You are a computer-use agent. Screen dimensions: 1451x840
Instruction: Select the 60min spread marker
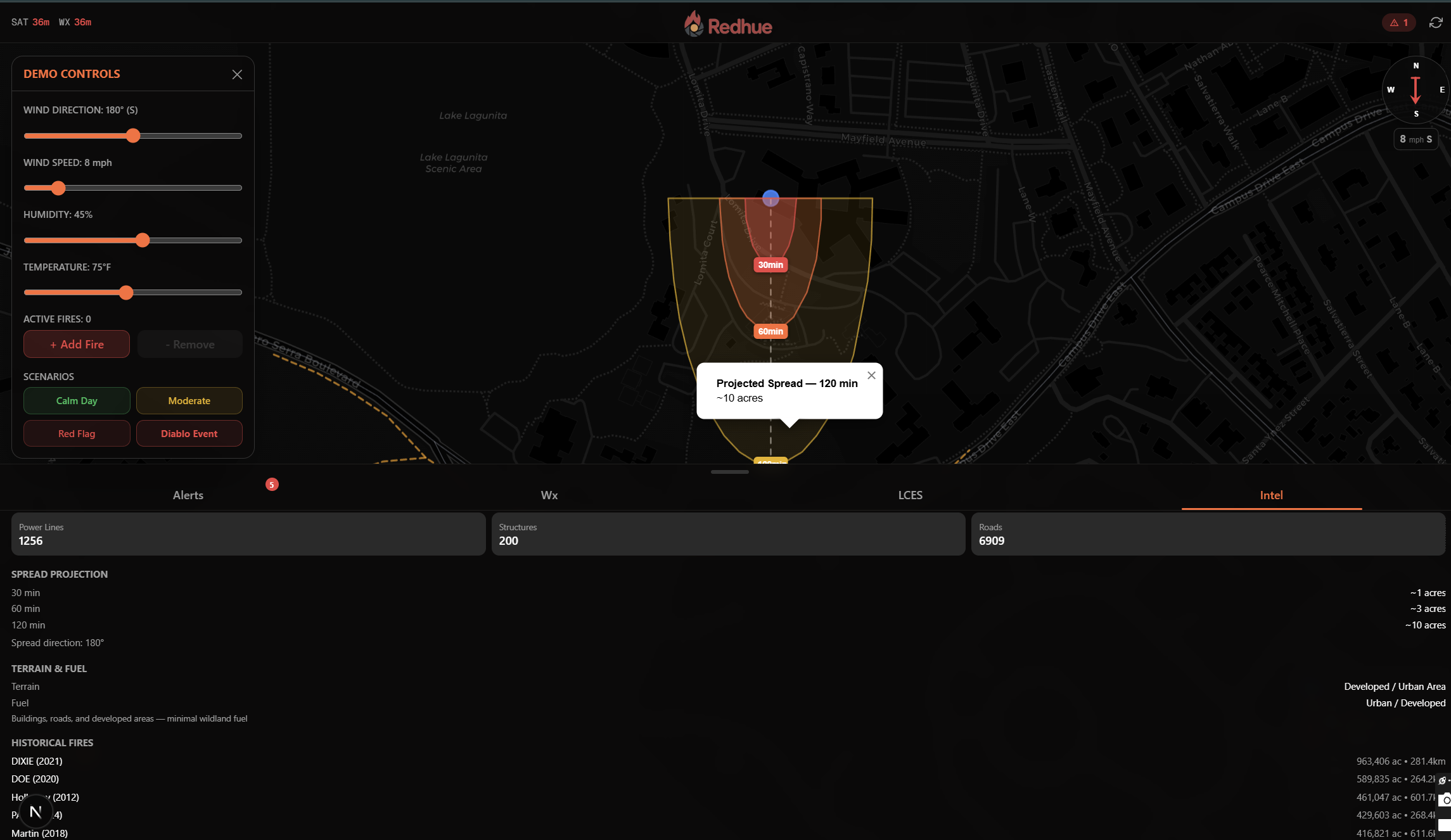pyautogui.click(x=770, y=331)
